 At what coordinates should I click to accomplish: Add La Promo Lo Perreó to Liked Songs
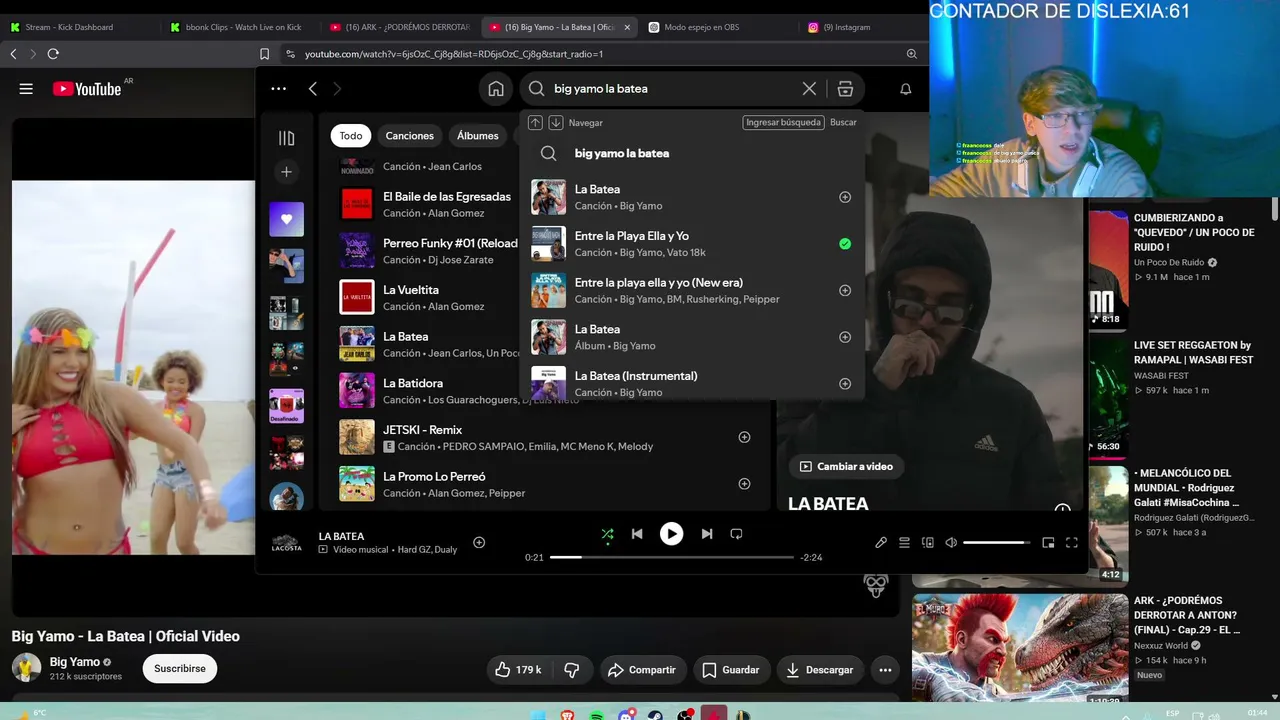[x=744, y=484]
